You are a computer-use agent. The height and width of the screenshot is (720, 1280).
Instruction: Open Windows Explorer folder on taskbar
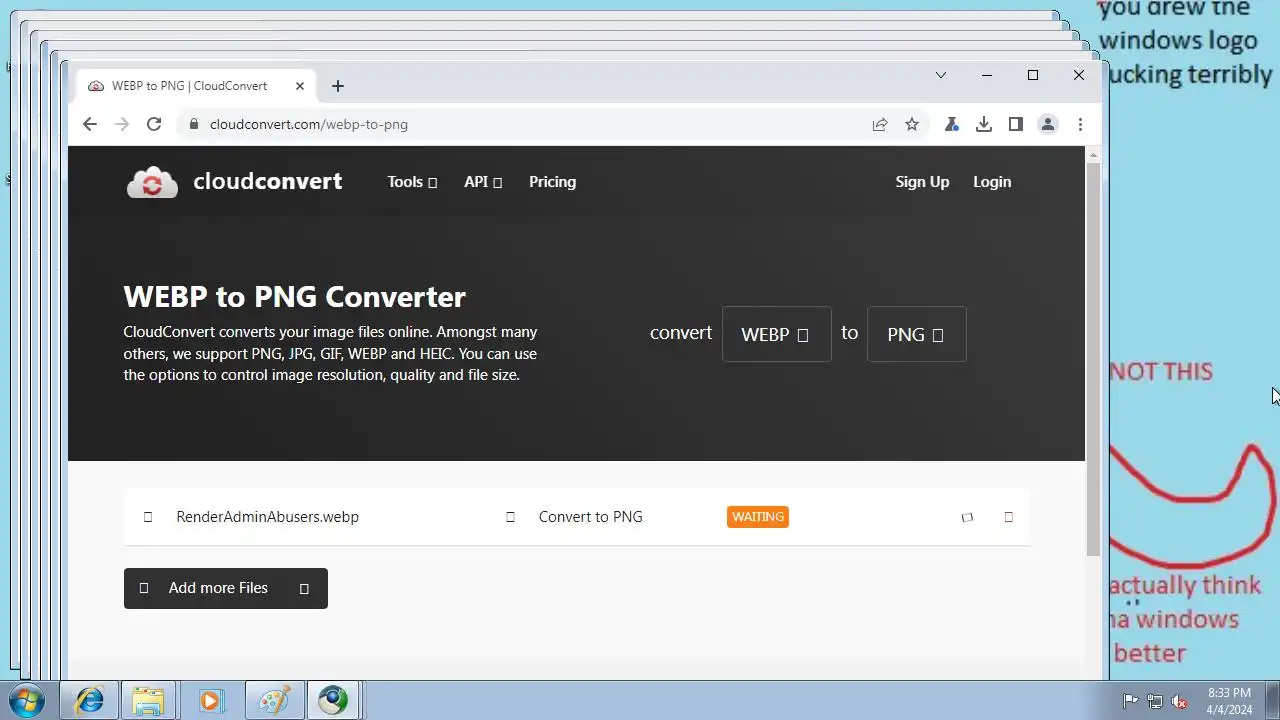pyautogui.click(x=148, y=700)
